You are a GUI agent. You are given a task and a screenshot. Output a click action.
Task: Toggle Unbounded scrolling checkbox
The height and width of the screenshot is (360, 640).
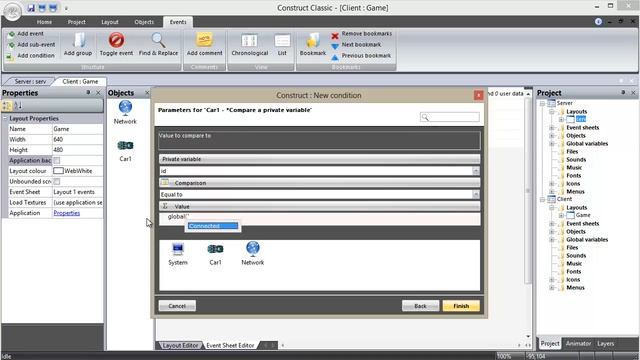(x=57, y=181)
